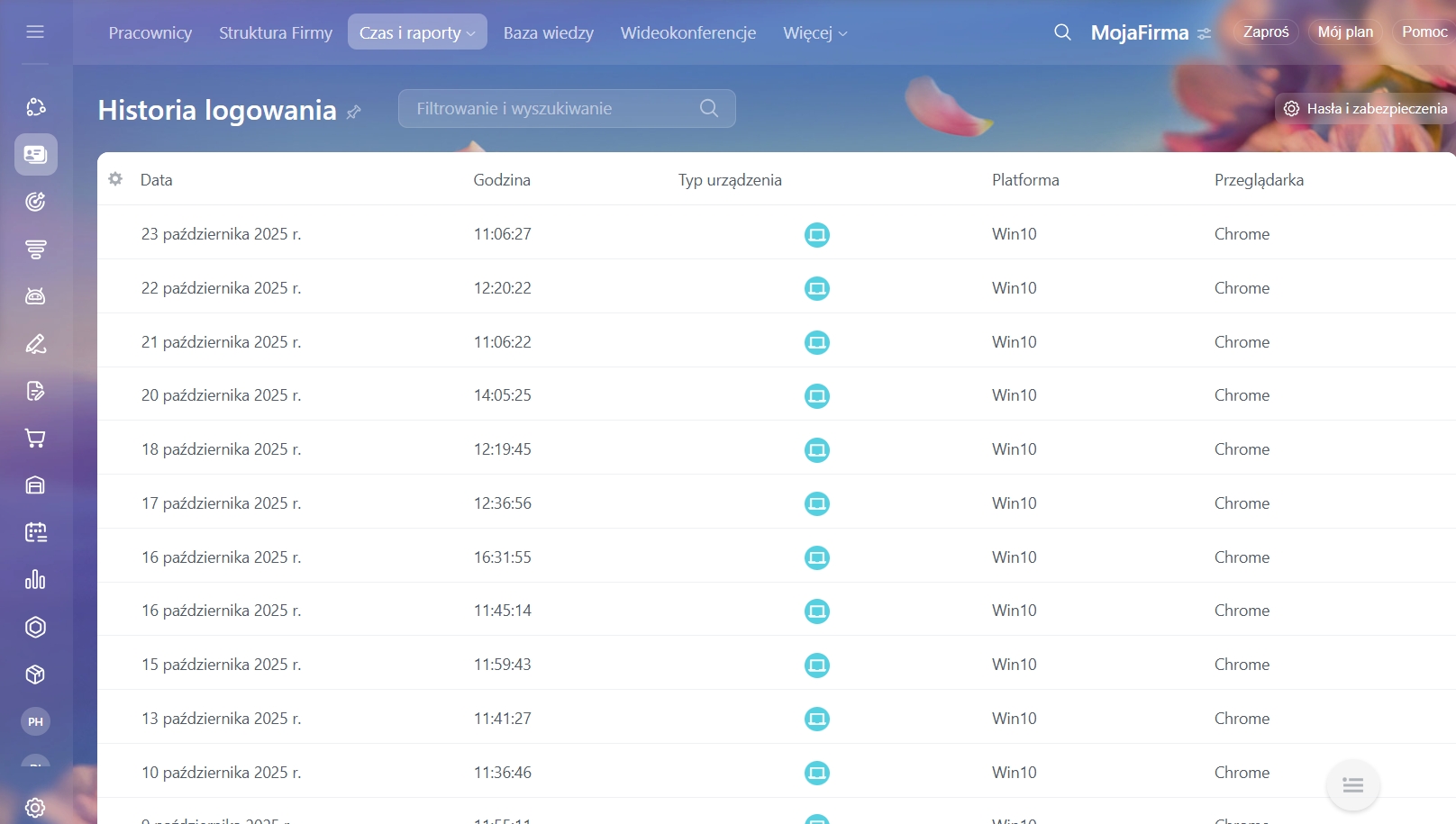The image size is (1456, 824).
Task: Click the magnifier search icon in top bar
Action: (x=1062, y=32)
